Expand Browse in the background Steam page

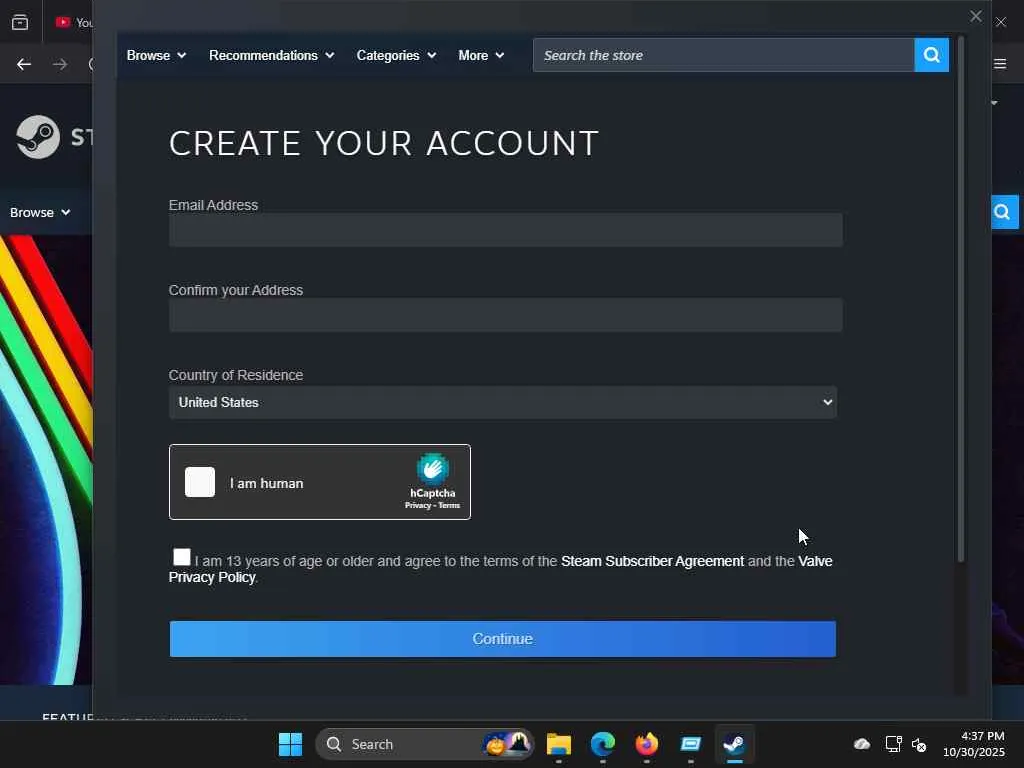pyautogui.click(x=40, y=212)
